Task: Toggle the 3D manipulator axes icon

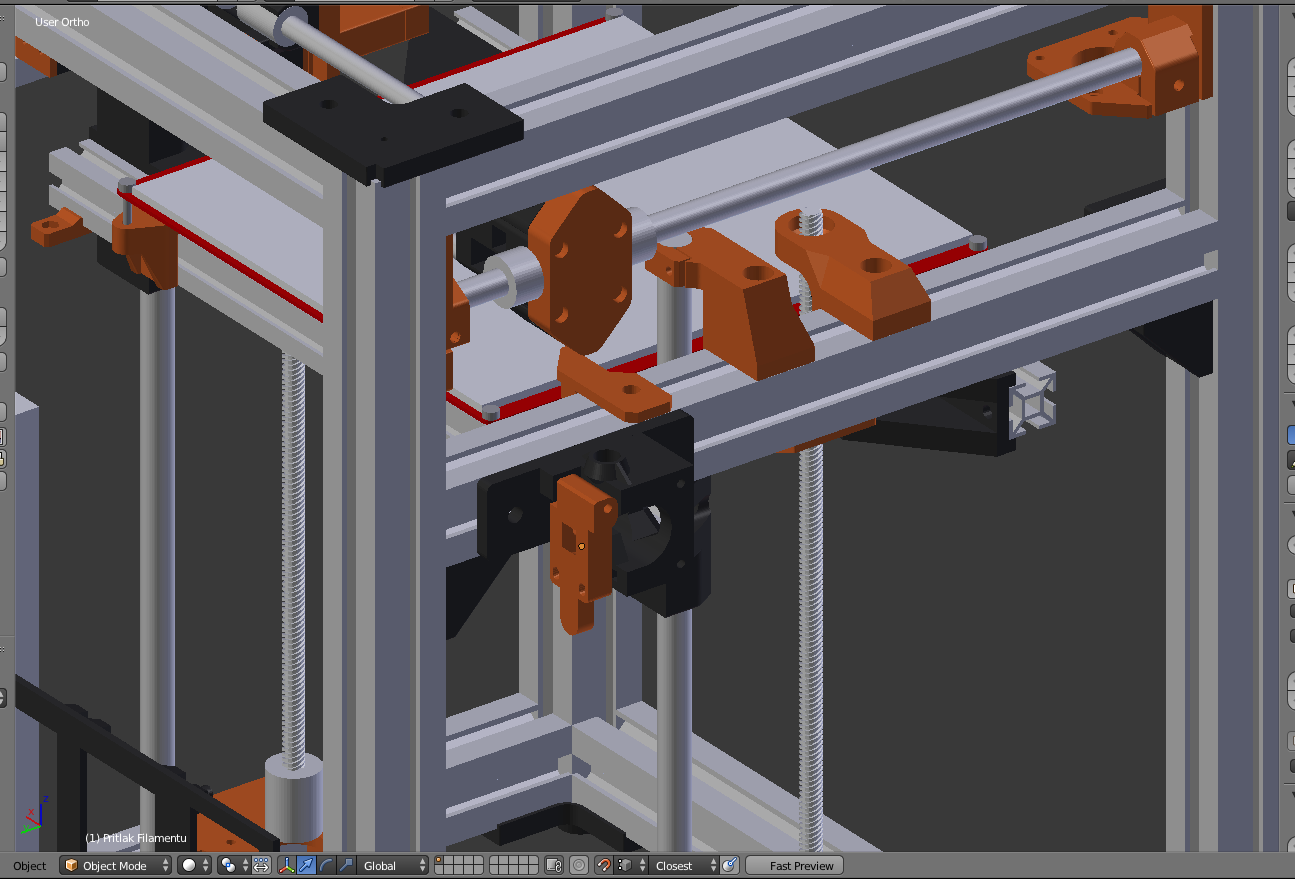Action: tap(286, 866)
